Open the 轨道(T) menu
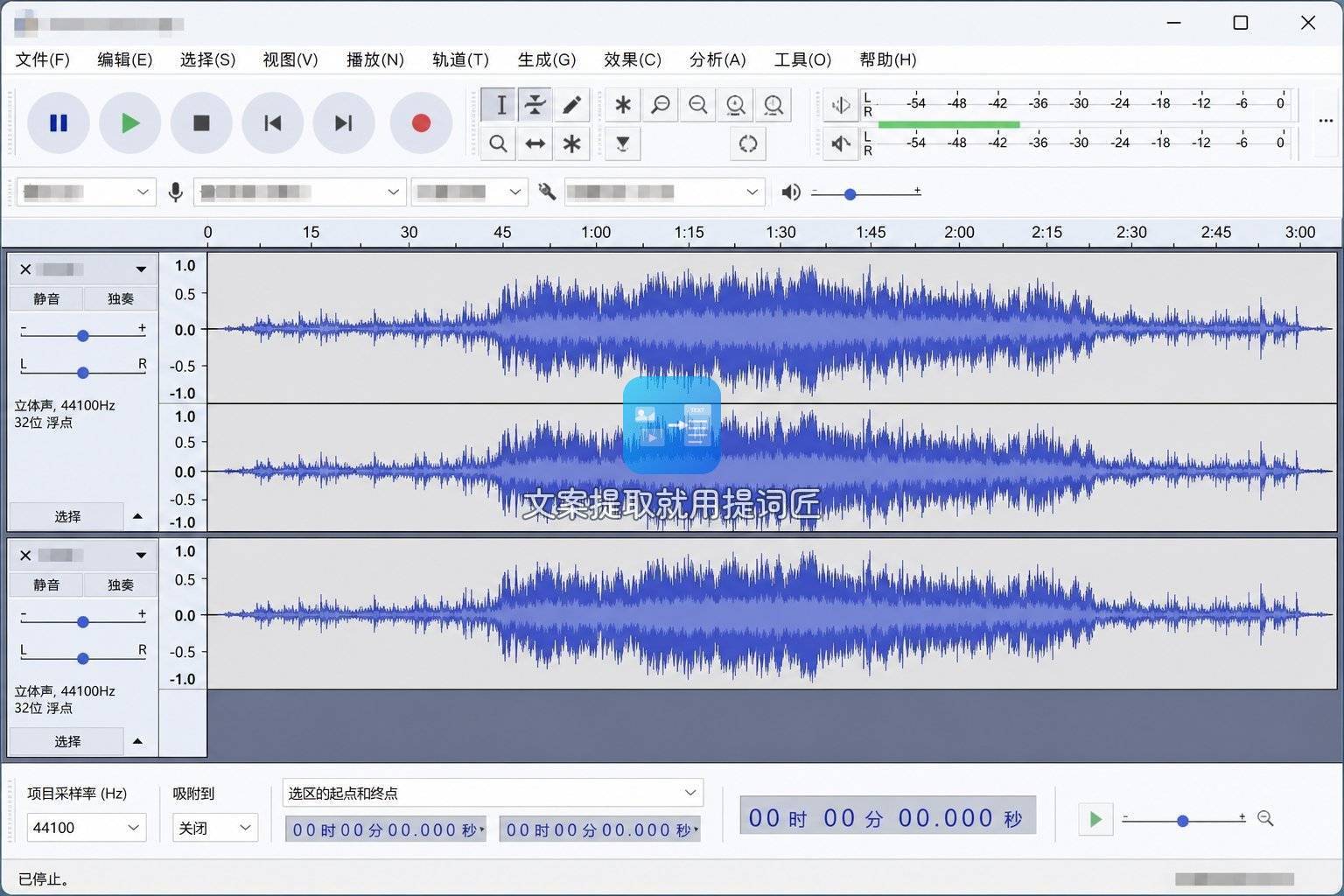This screenshot has width=1344, height=896. pos(460,59)
